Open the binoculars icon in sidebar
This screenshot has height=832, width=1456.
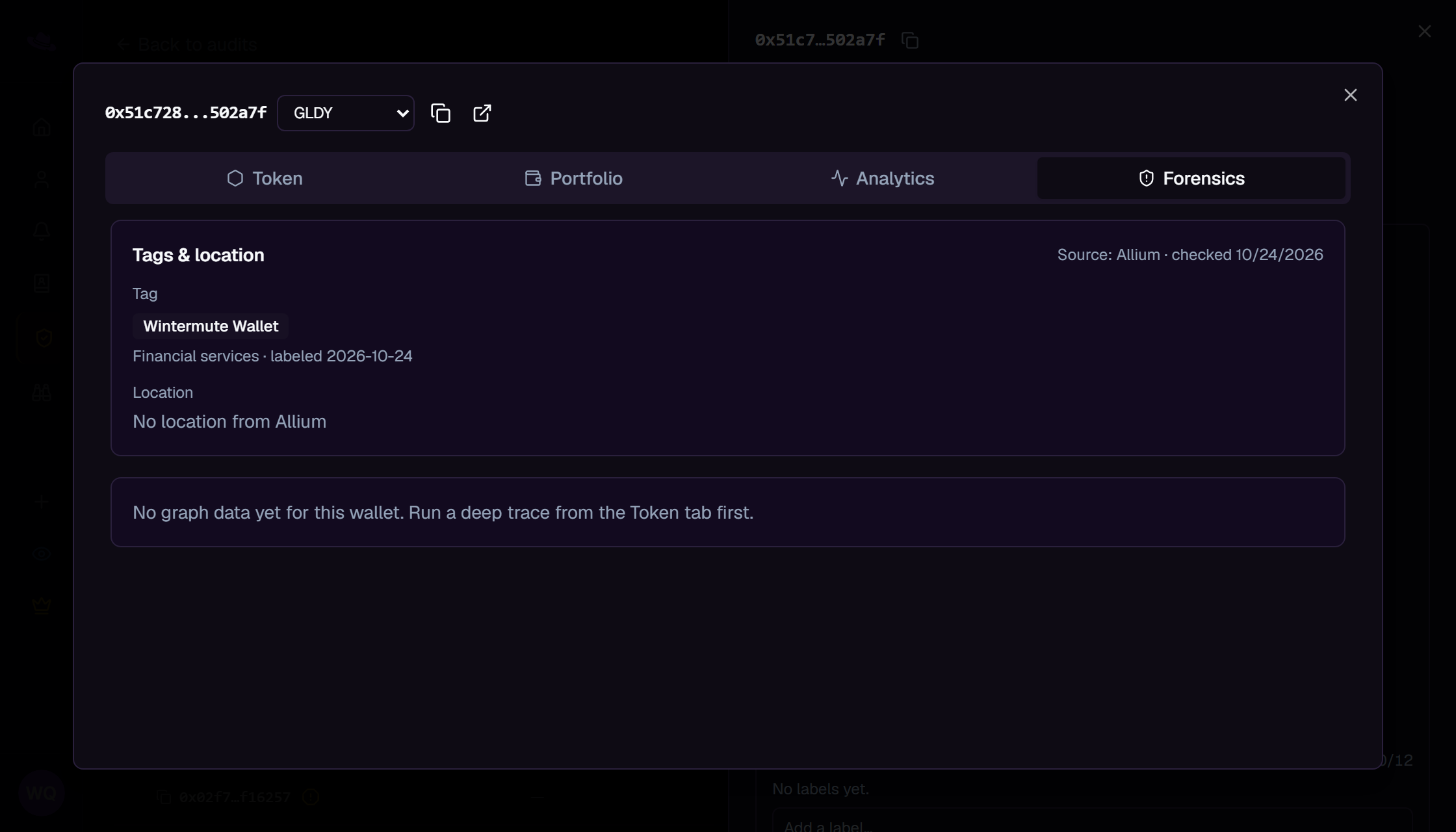point(42,393)
